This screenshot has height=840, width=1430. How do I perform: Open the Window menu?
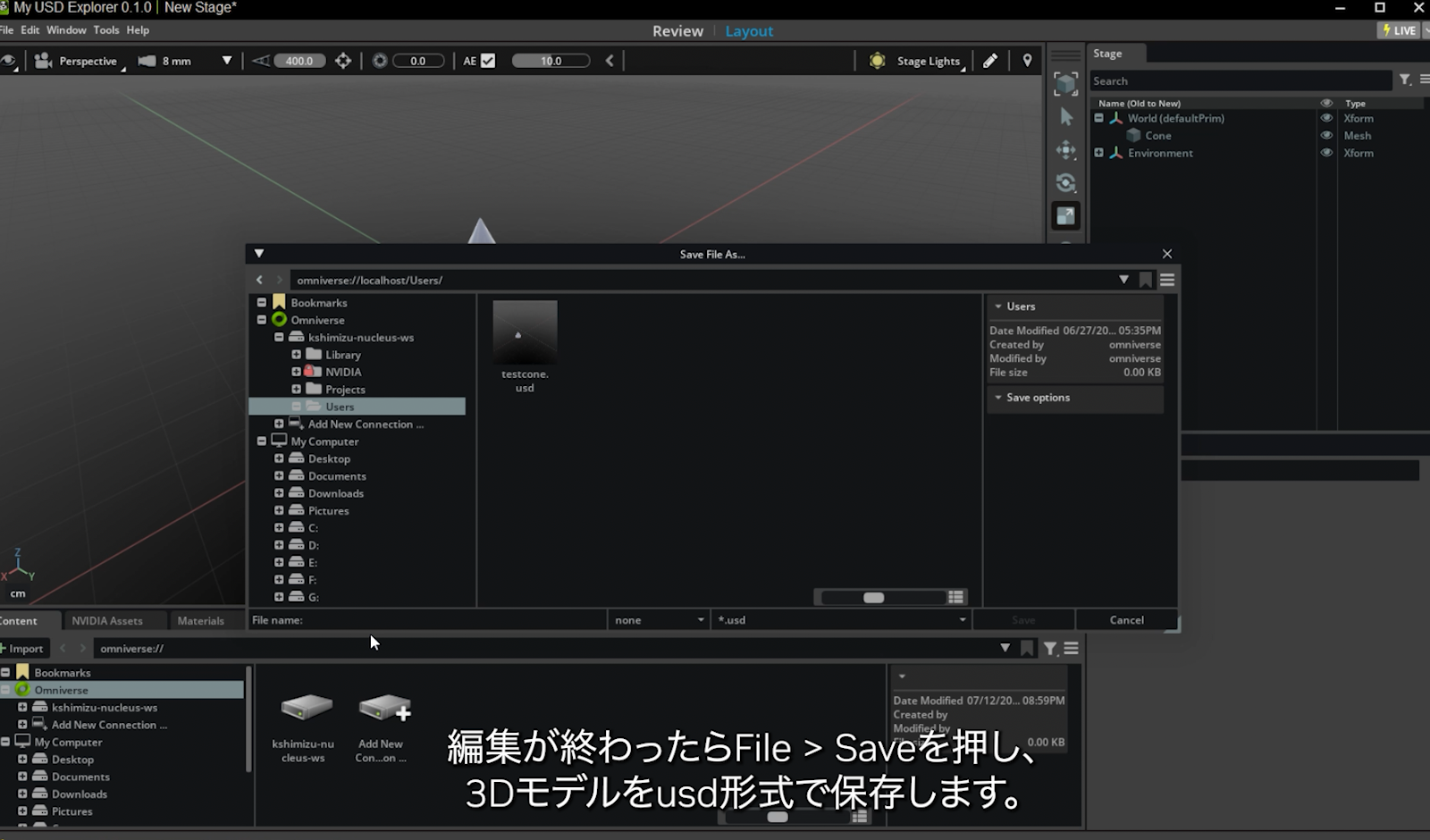pos(65,29)
